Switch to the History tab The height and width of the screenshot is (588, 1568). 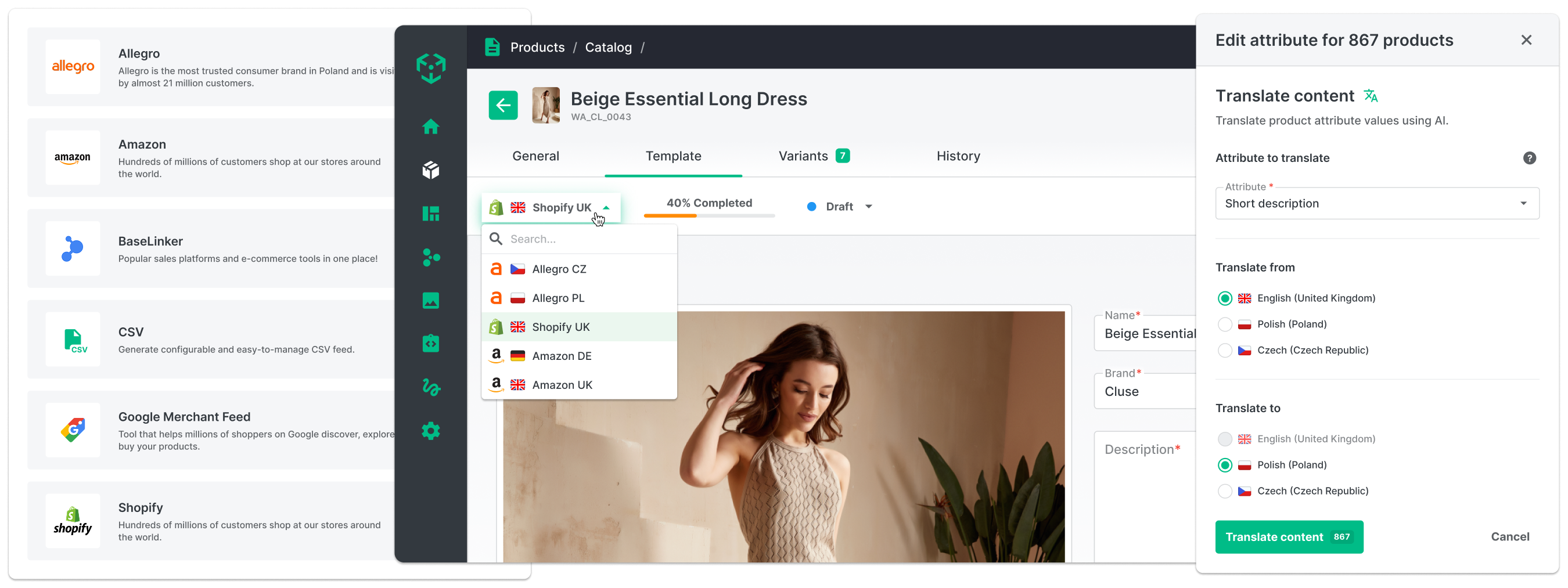958,156
